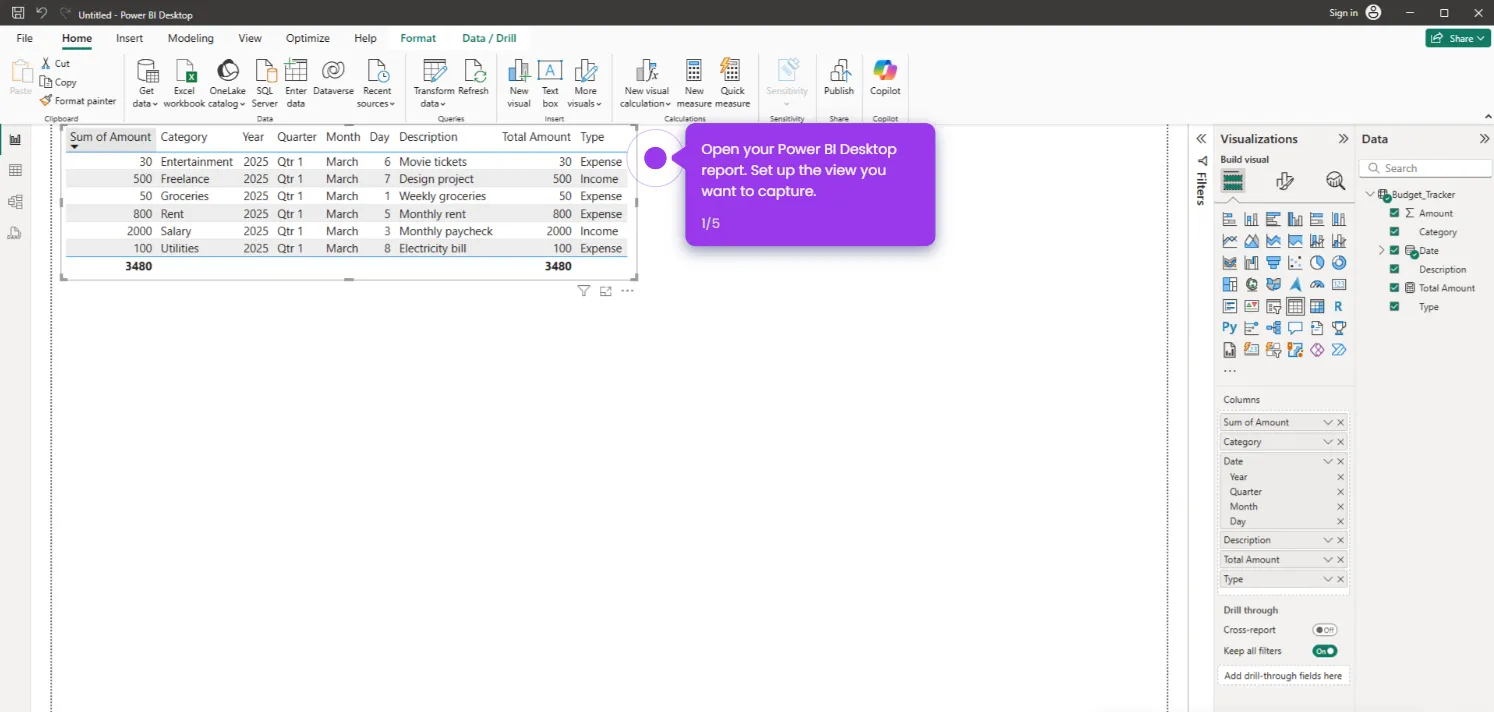Open the Description column field dropdown
The height and width of the screenshot is (712, 1494).
click(x=1328, y=540)
